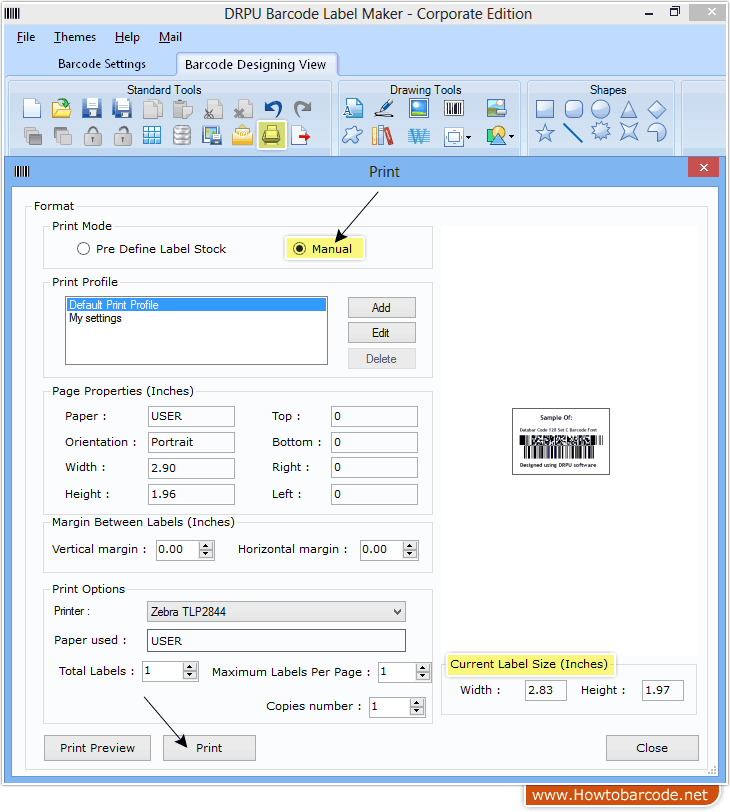Open the Printer dropdown list
Image resolution: width=730 pixels, height=812 pixels.
397,612
